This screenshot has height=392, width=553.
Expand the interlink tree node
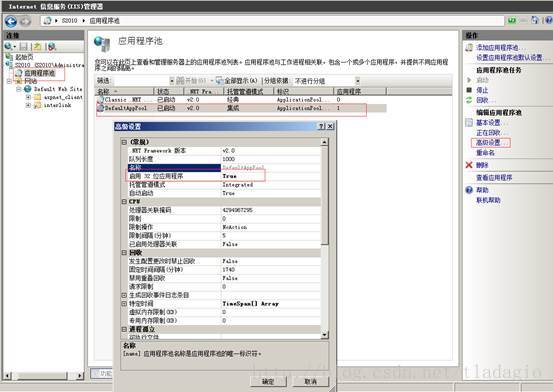coord(28,105)
